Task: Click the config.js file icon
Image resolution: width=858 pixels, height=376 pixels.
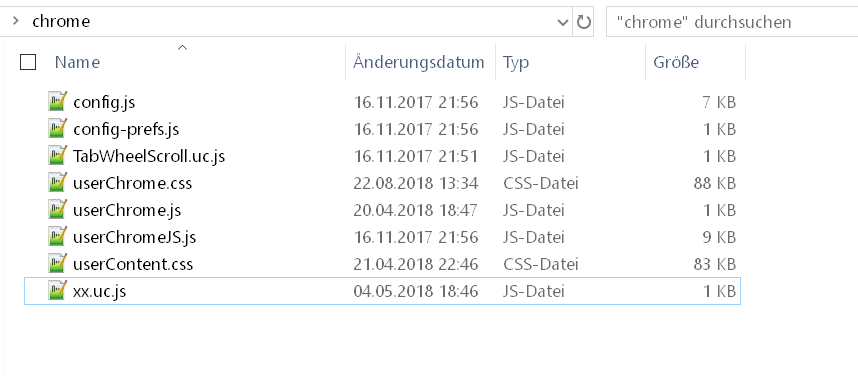Action: [57, 102]
